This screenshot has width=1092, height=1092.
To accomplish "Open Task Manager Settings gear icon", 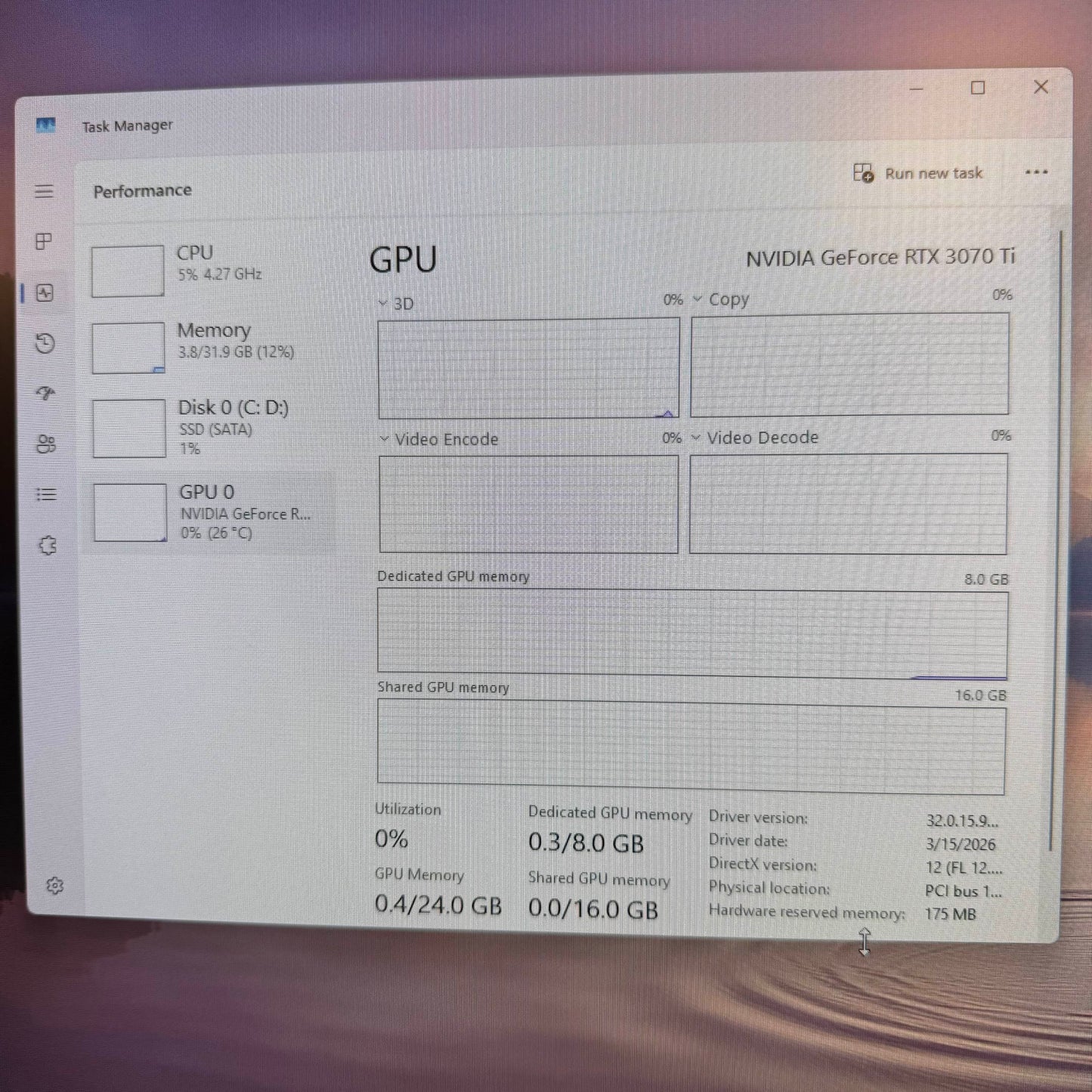I will click(x=54, y=885).
